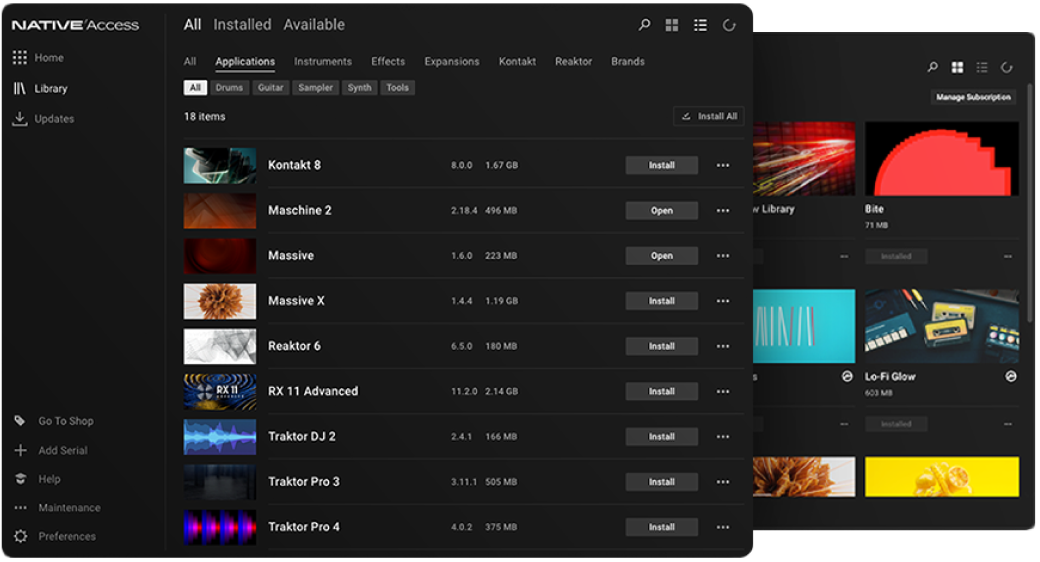This screenshot has width=1040, height=562.
Task: Click the search magnifier in front window
Action: pyautogui.click(x=644, y=25)
